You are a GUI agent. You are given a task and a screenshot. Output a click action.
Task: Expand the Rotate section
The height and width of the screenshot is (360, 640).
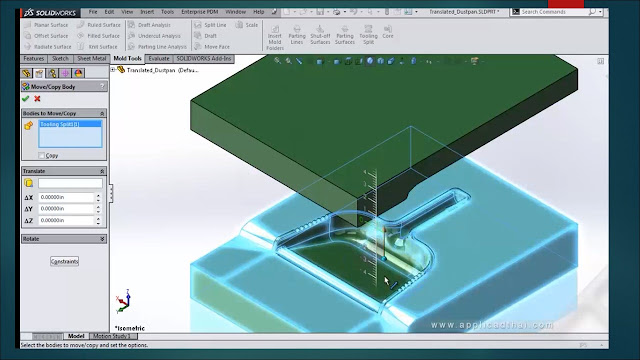(x=102, y=239)
